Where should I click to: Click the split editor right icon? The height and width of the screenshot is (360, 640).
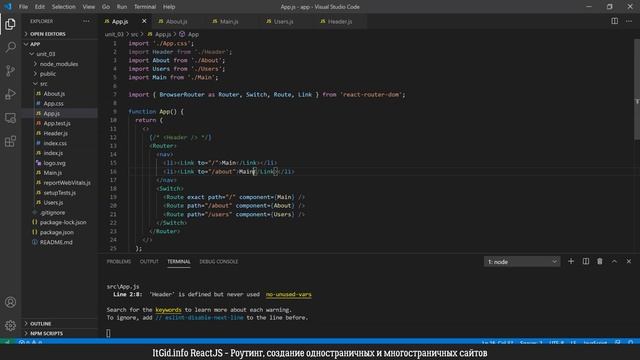pos(614,21)
